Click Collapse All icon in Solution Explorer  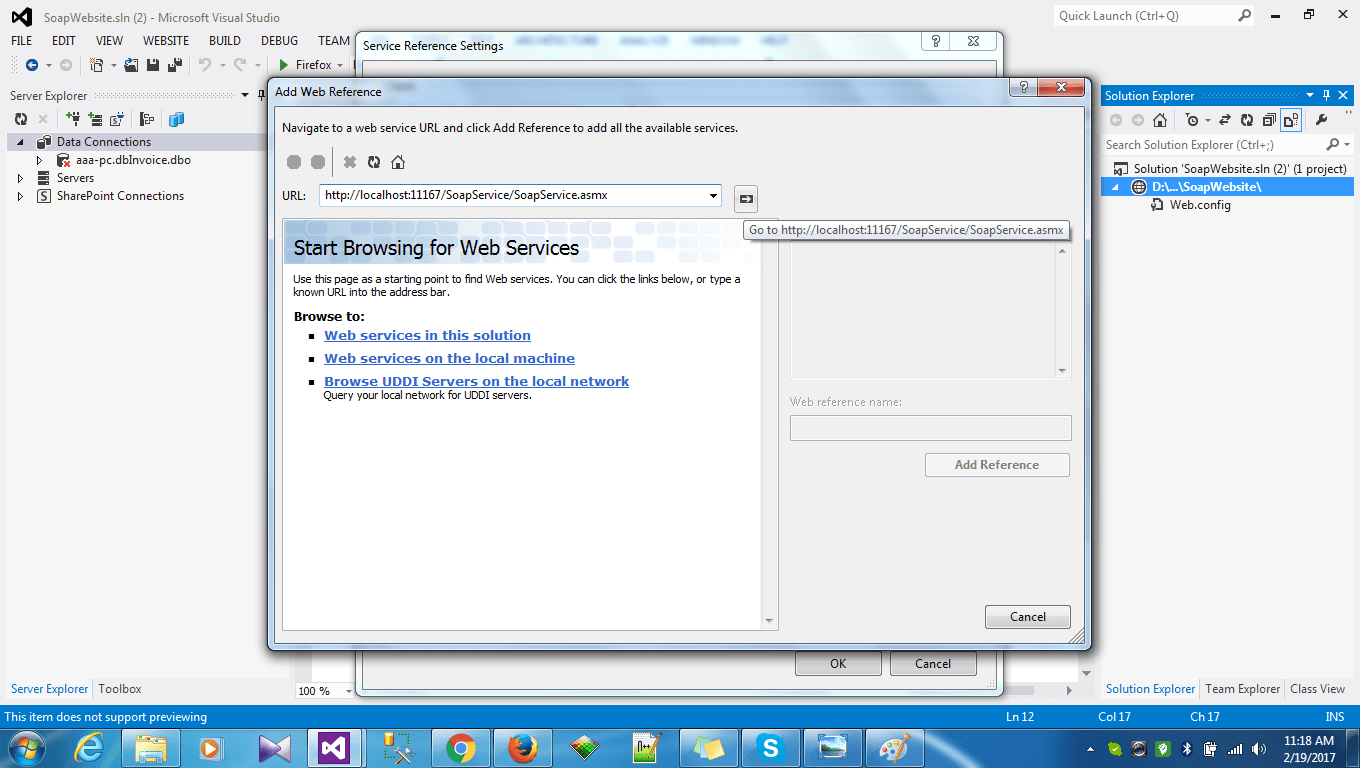pyautogui.click(x=1269, y=120)
